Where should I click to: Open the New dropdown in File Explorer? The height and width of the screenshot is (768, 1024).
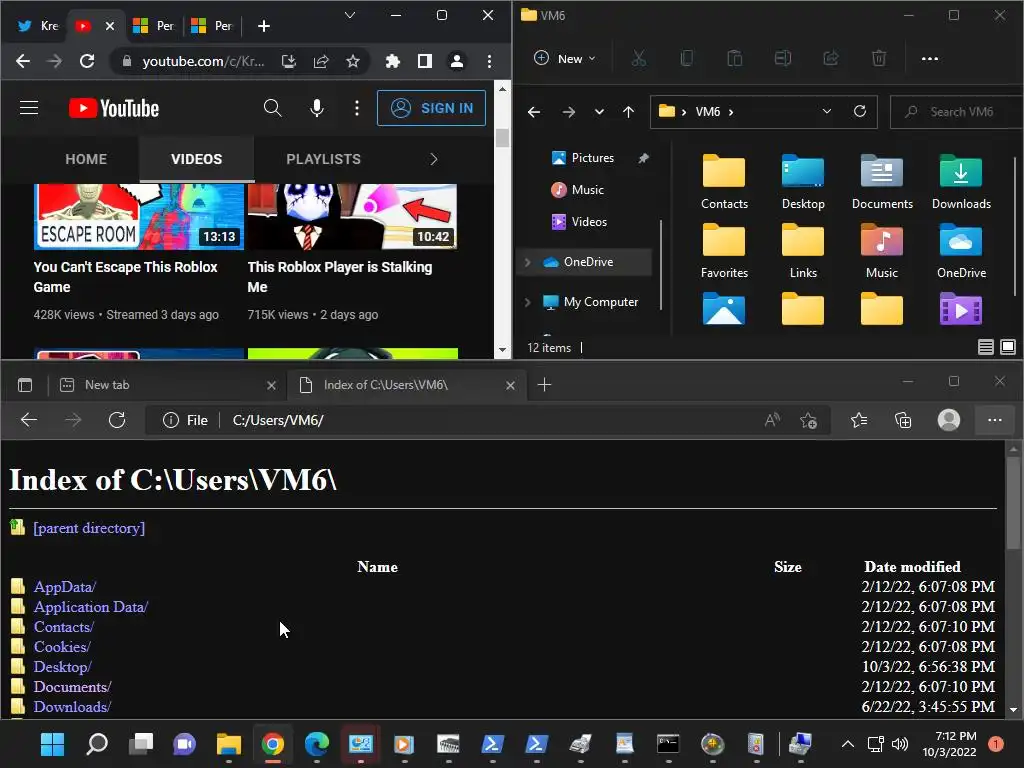(564, 59)
